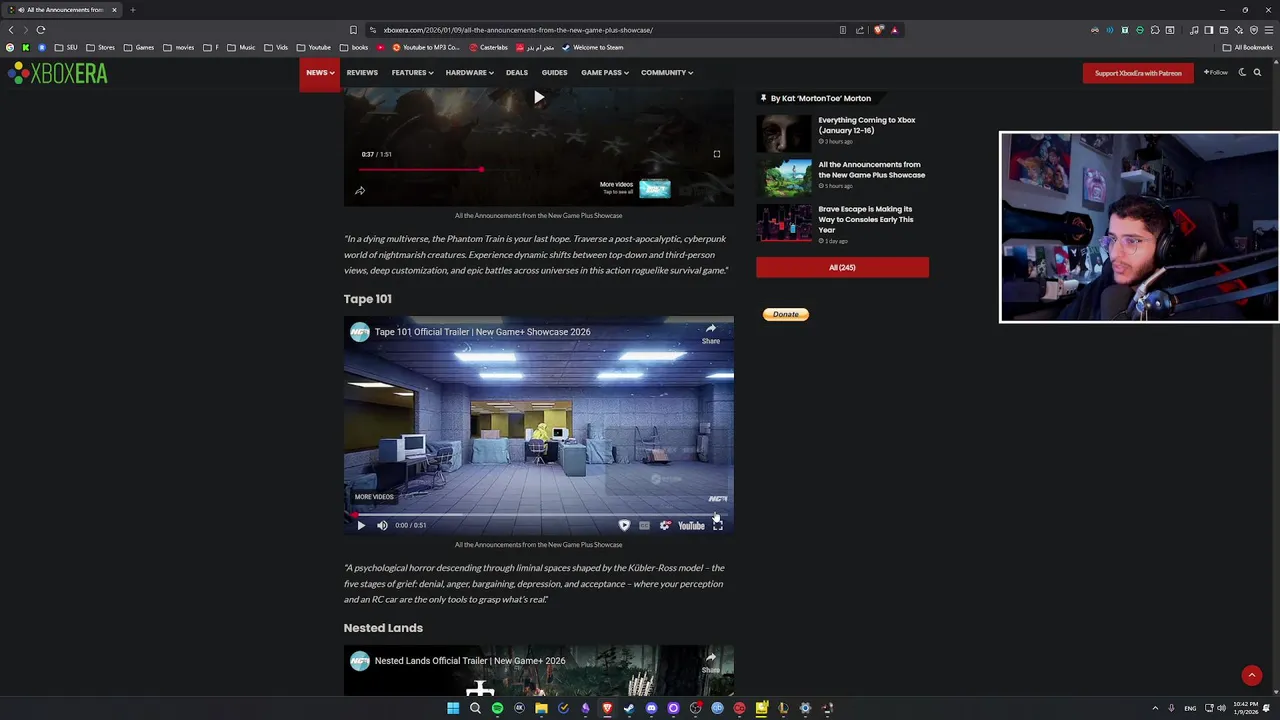Play the paused Phantom Train video
1280x720 pixels.
coord(538,98)
